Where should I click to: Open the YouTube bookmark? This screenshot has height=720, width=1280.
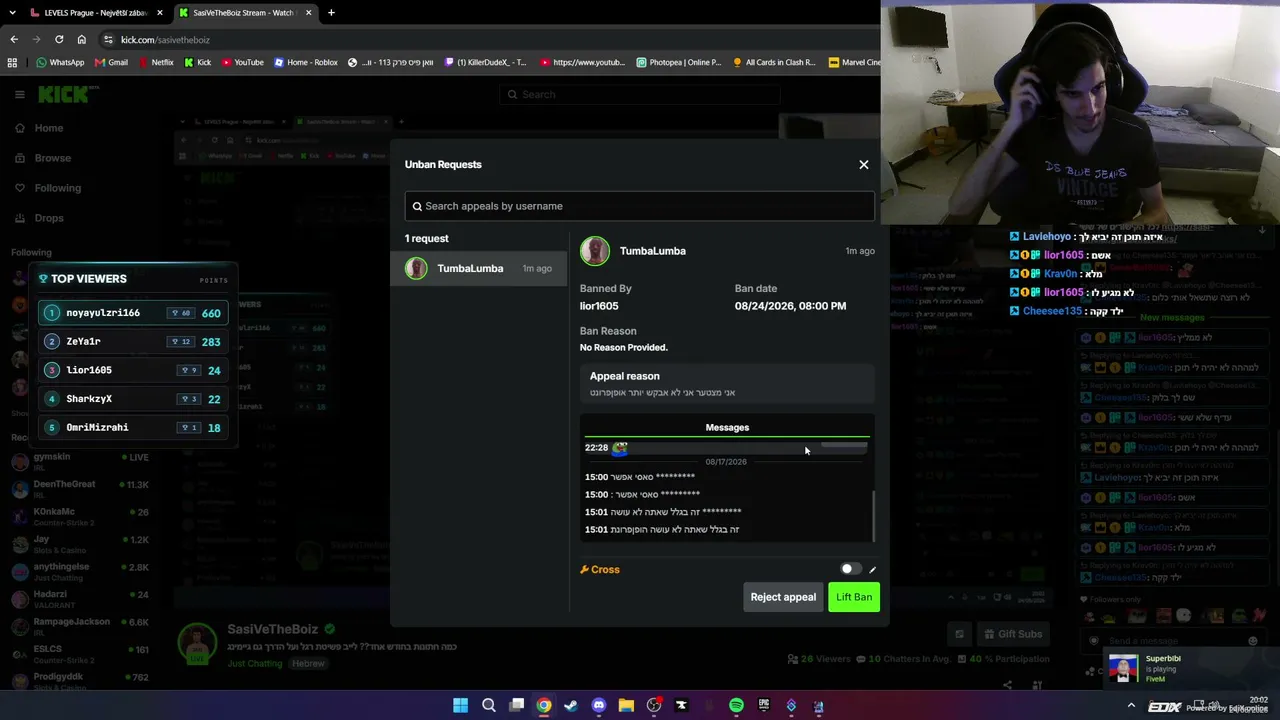pyautogui.click(x=242, y=62)
